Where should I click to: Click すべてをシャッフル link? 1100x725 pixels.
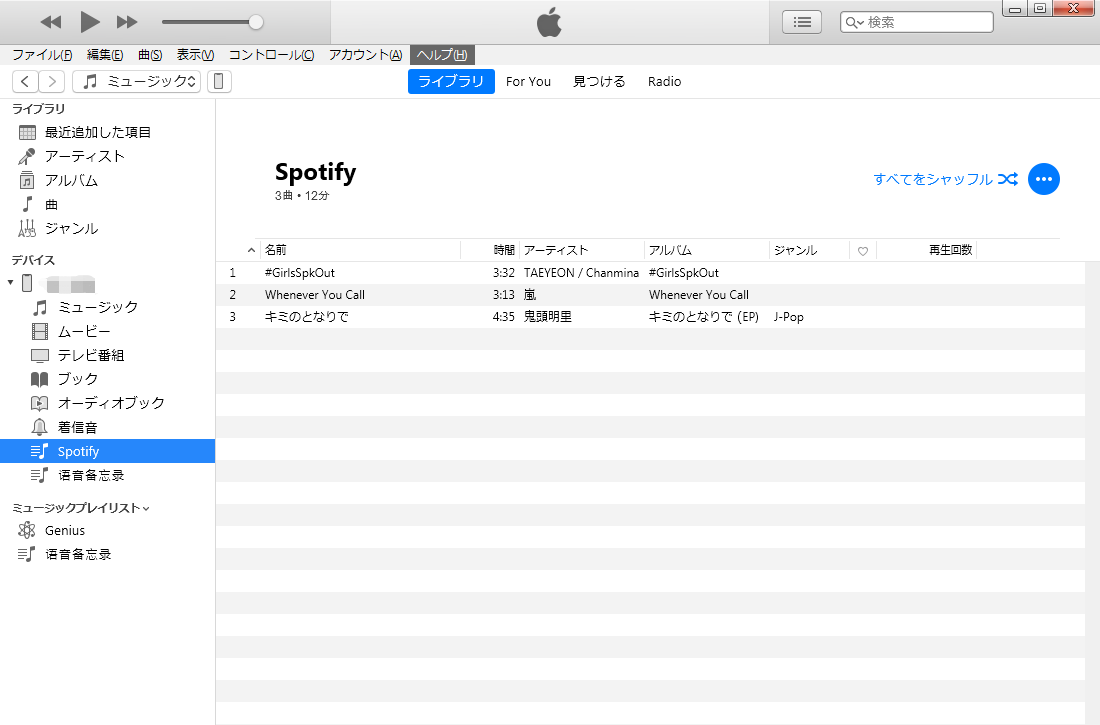932,179
